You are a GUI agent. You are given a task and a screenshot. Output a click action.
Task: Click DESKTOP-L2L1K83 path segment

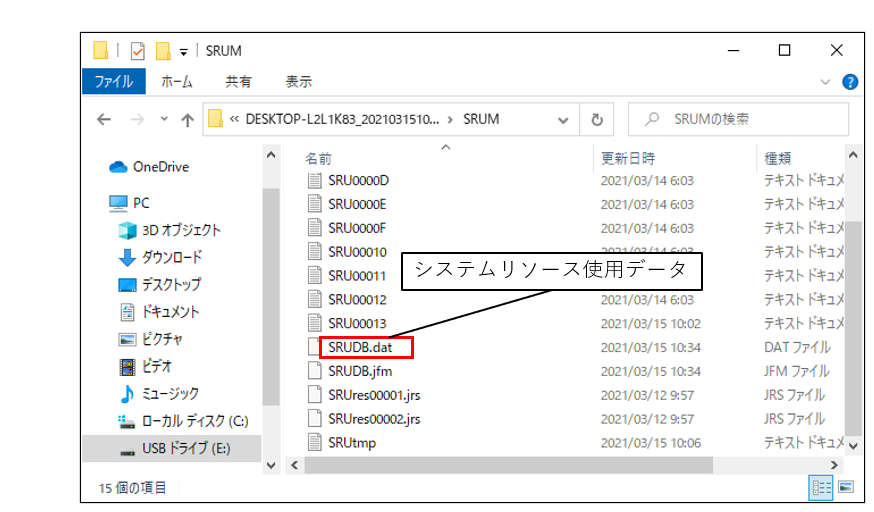click(x=342, y=119)
